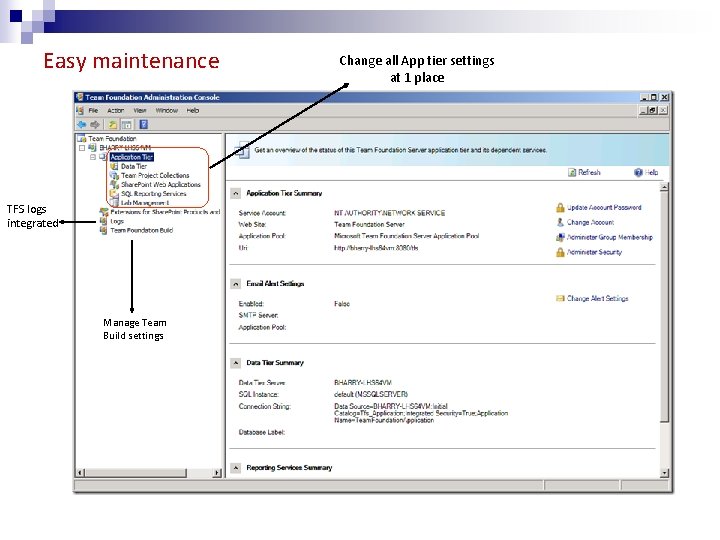Click details pane vertical scrollbar up arrow
This screenshot has height=540, width=720.
click(664, 187)
